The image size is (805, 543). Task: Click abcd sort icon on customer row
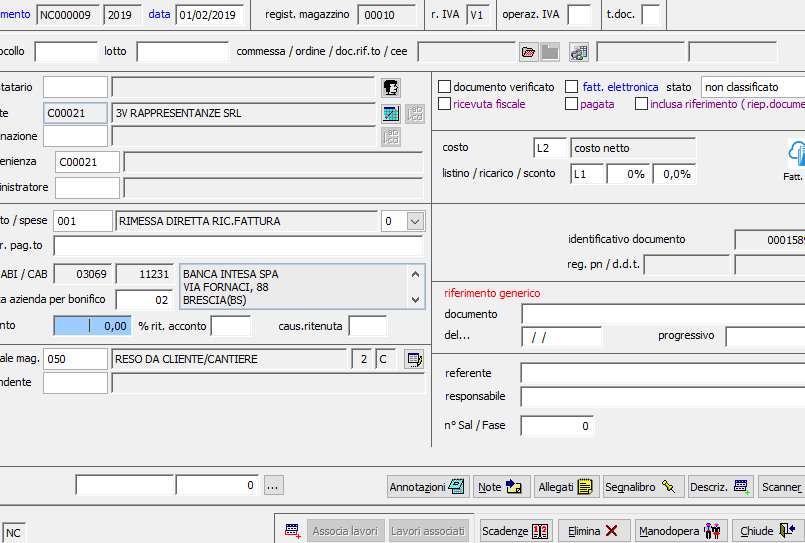tap(415, 113)
